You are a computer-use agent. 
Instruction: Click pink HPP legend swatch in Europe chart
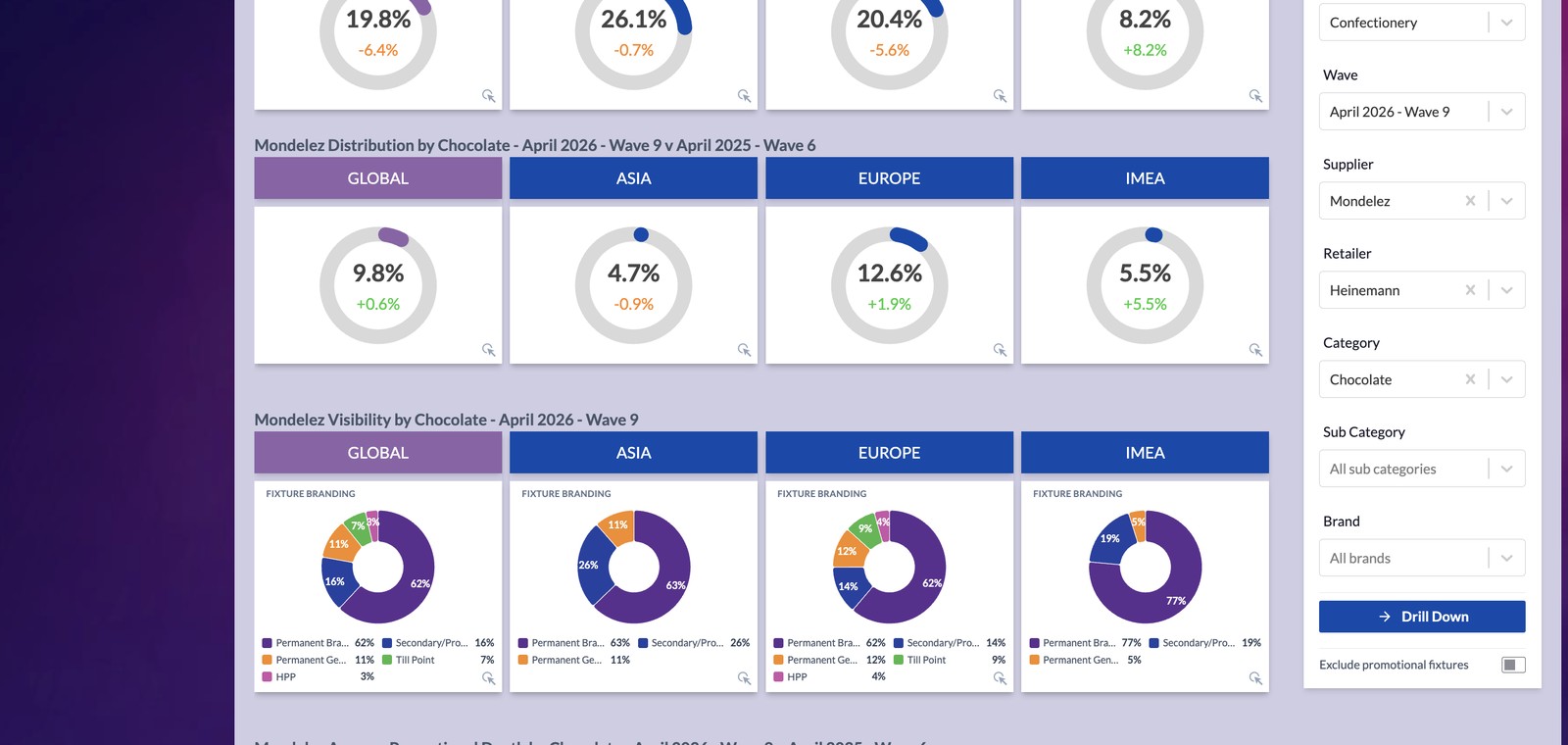778,676
